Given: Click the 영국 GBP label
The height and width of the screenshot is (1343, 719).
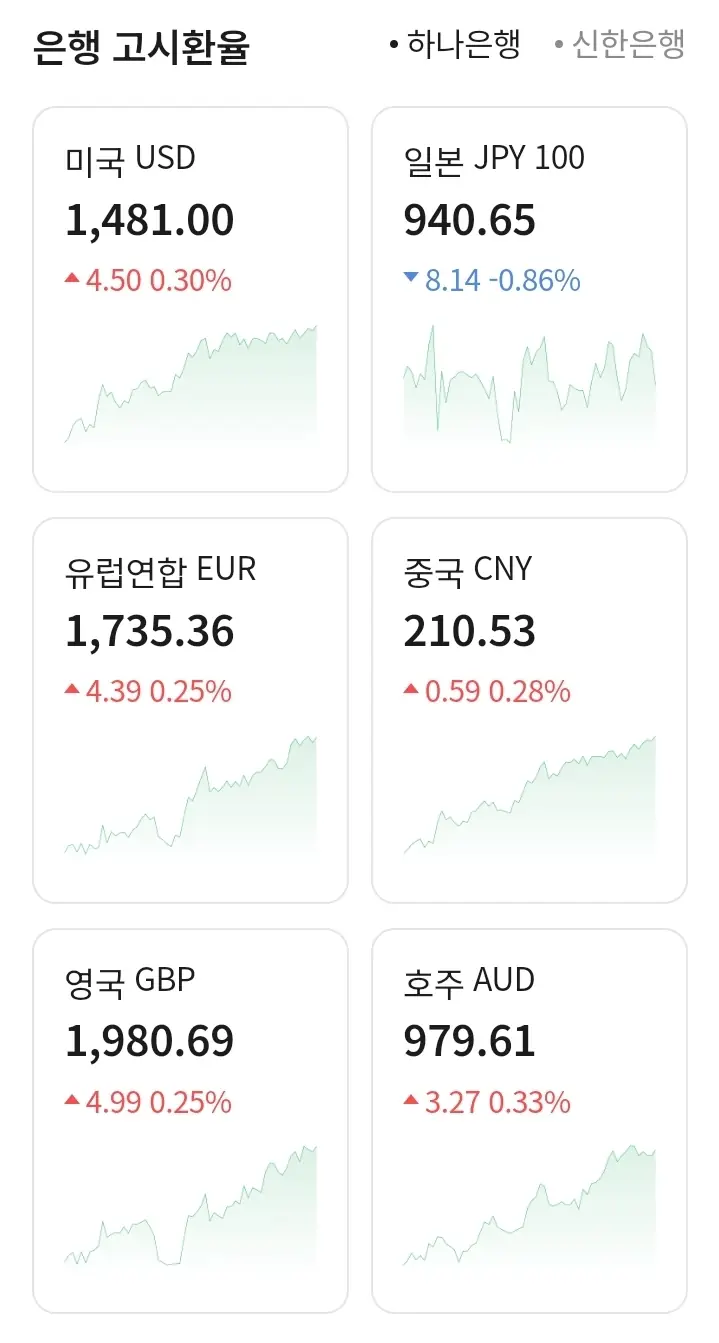Looking at the screenshot, I should point(130,981).
